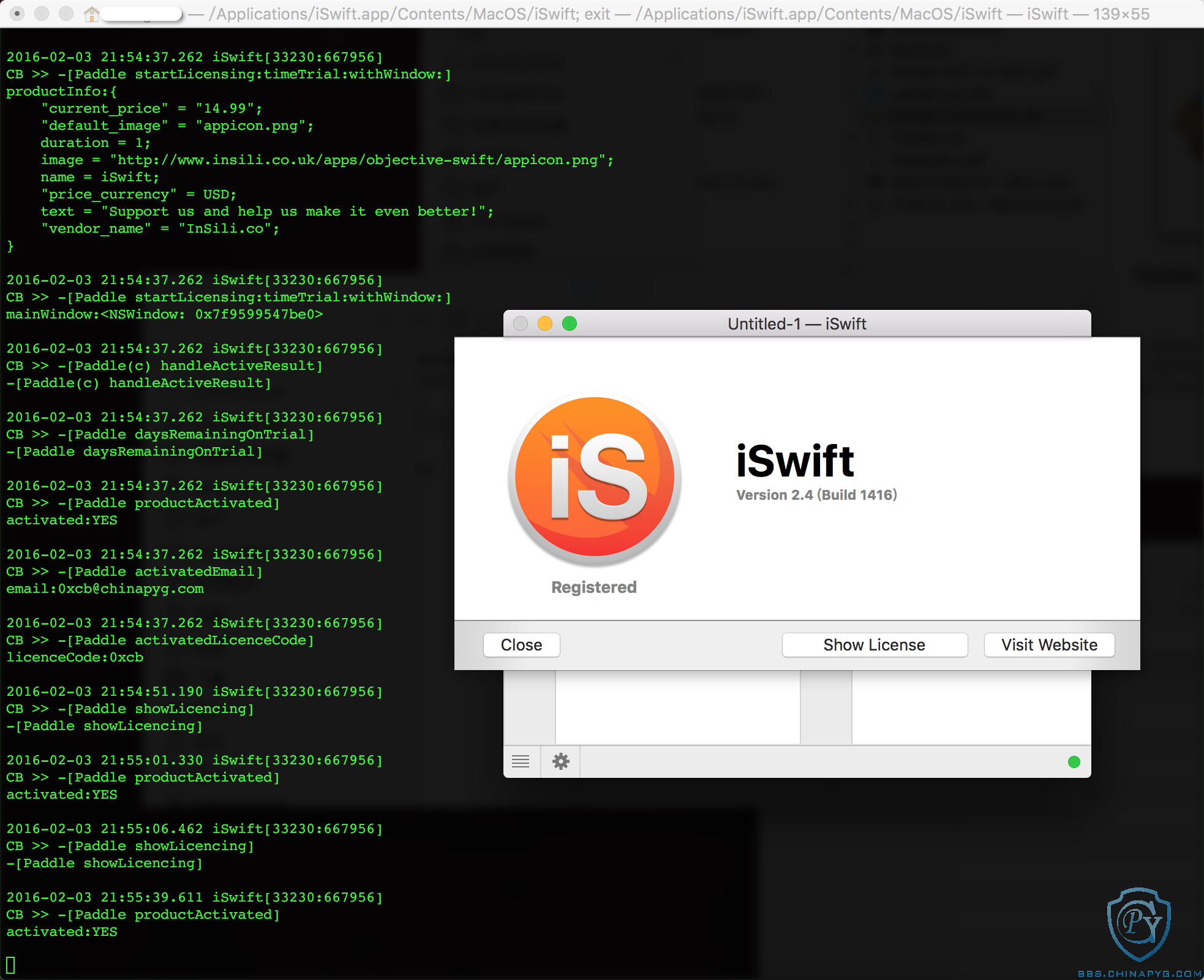Click the Terminal window close button

coord(18,13)
